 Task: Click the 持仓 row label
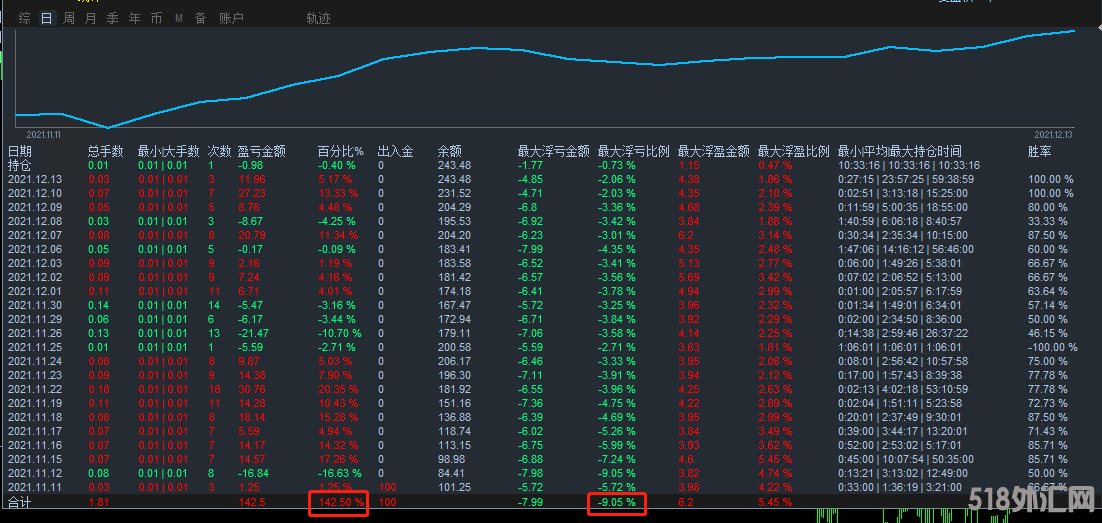pos(20,165)
